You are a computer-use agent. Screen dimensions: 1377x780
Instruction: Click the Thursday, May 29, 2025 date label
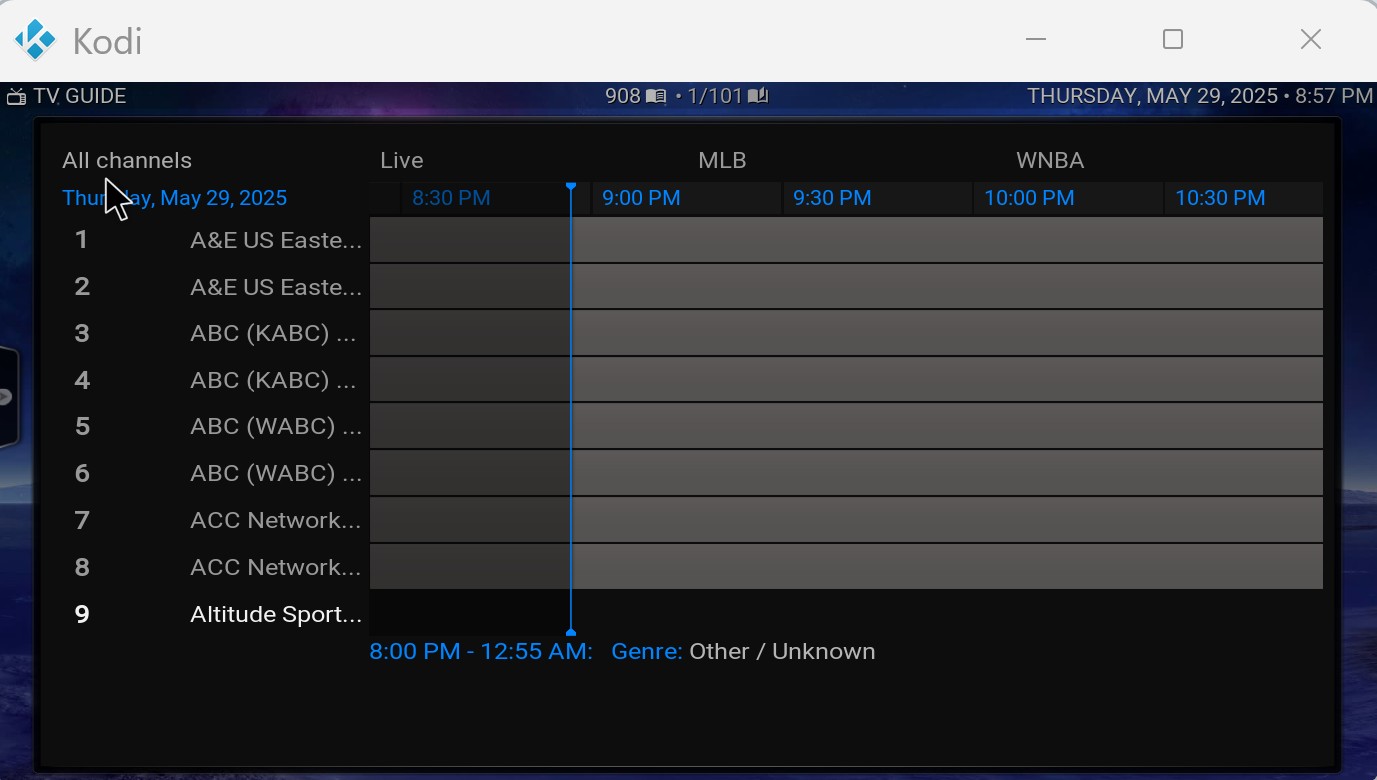tap(174, 198)
